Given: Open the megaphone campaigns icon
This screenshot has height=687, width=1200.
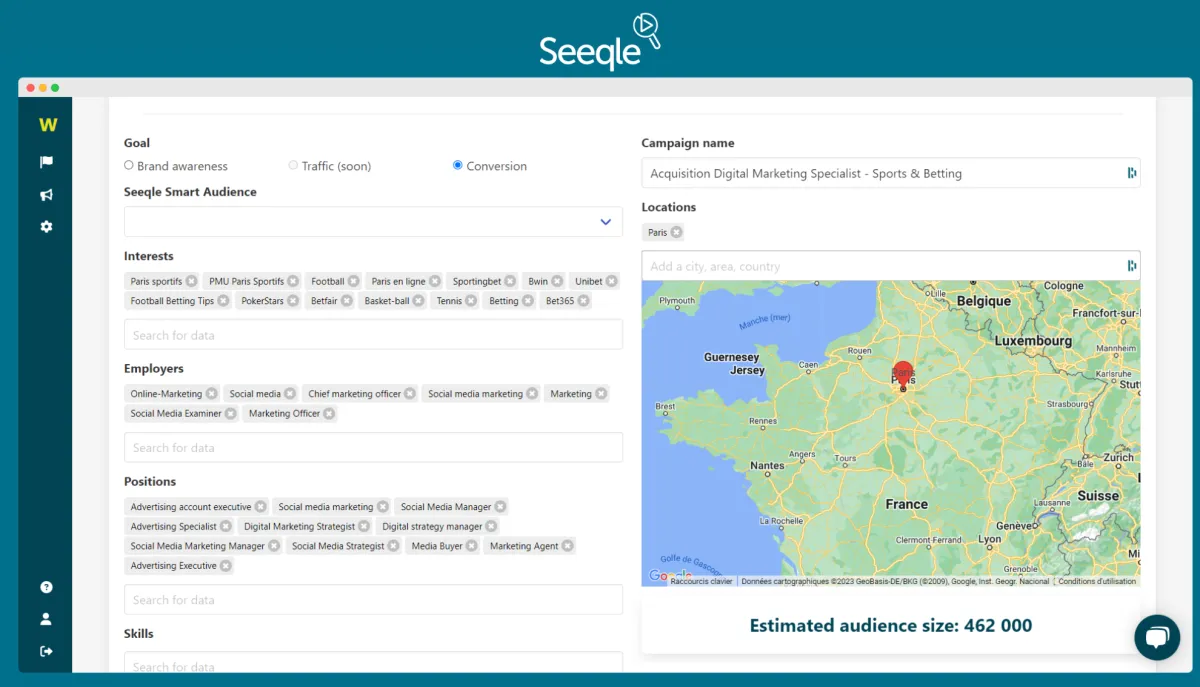Looking at the screenshot, I should tap(46, 195).
